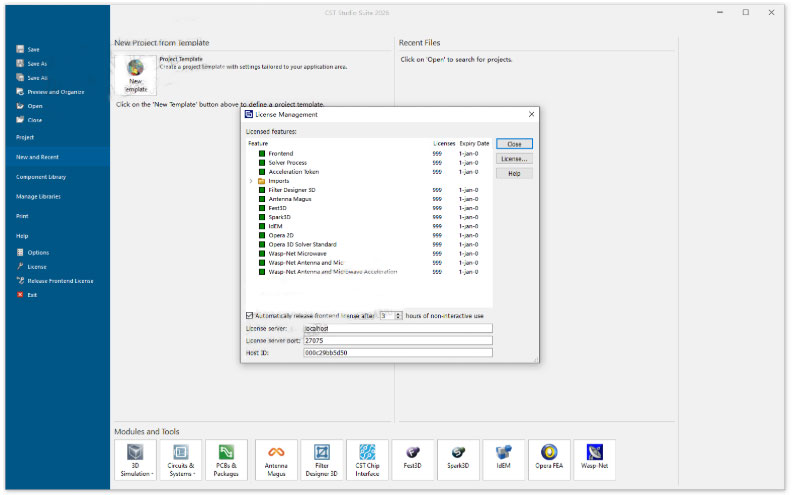Click the Feature column header
The image size is (792, 495).
(x=258, y=143)
